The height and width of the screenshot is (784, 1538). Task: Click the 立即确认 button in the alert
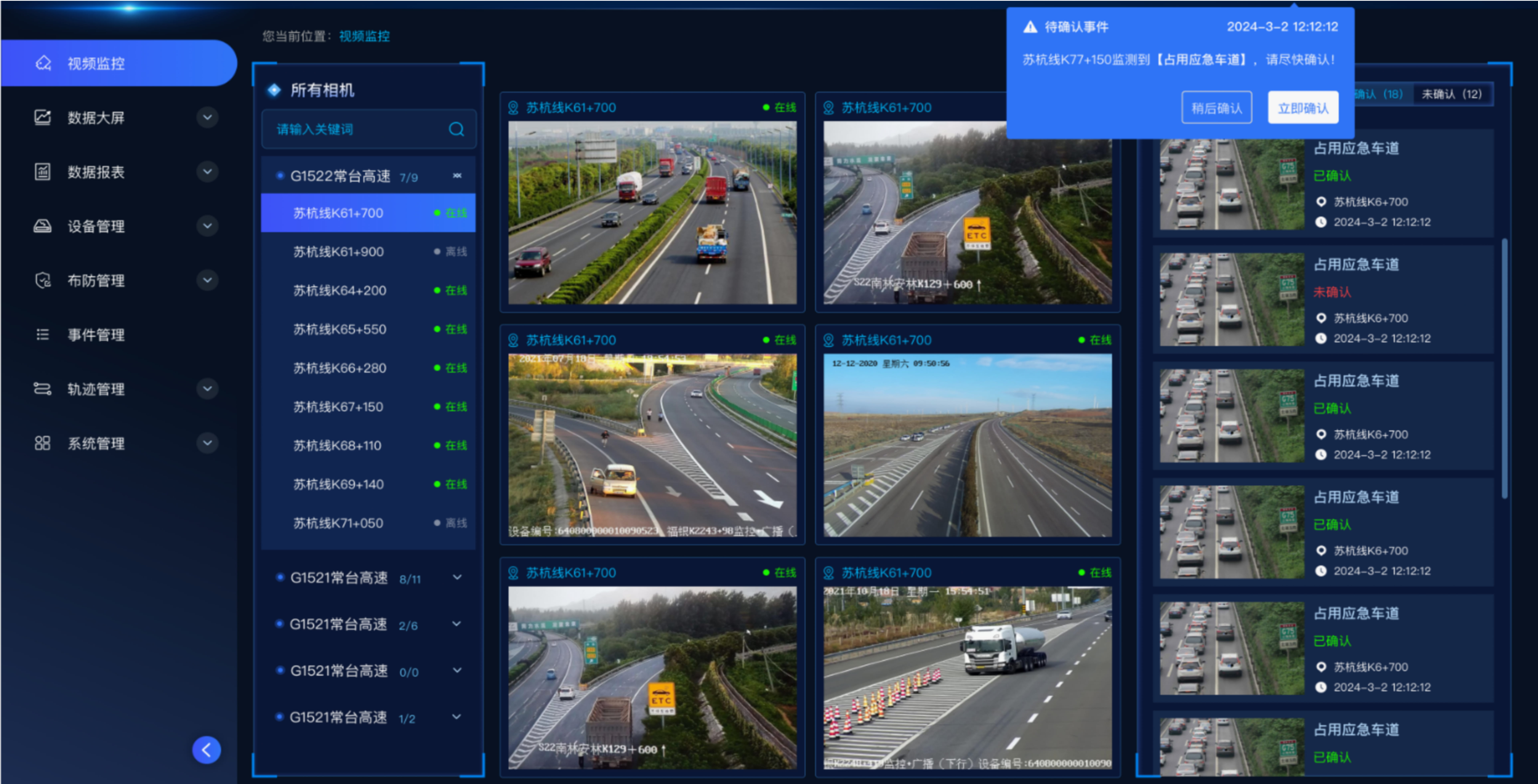coord(1303,108)
